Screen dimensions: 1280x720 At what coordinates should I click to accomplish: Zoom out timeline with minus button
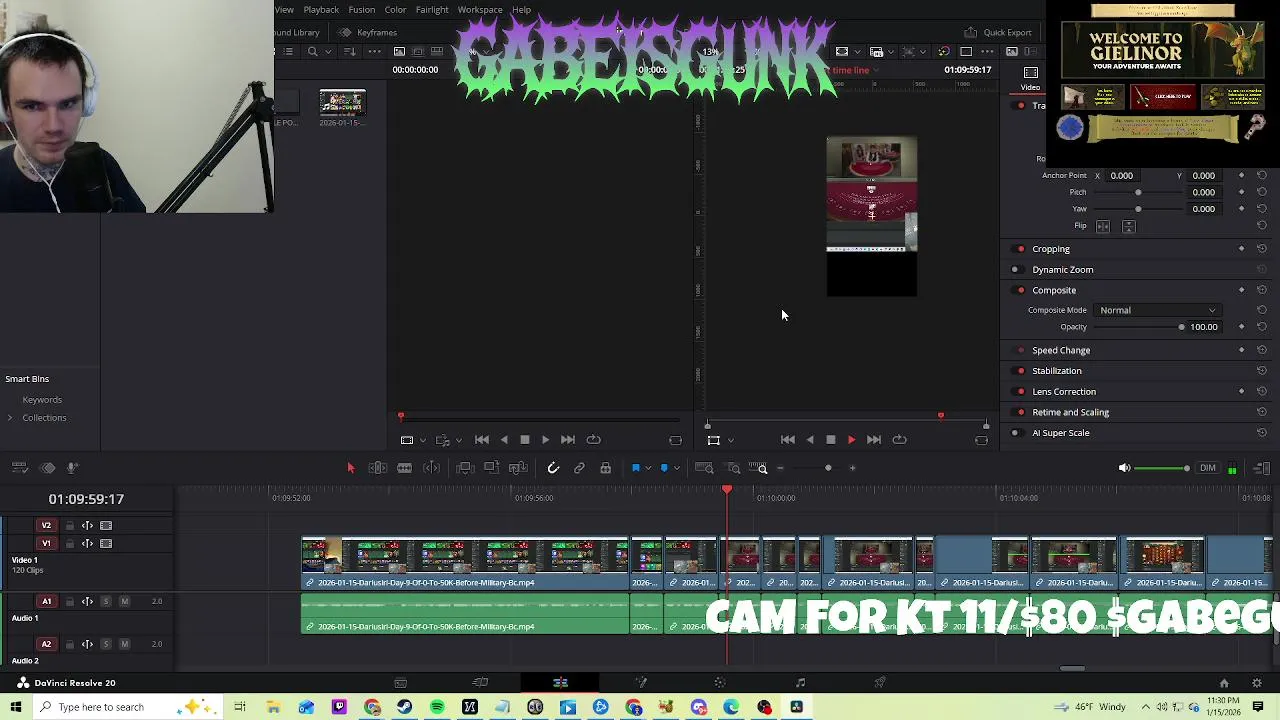click(780, 468)
